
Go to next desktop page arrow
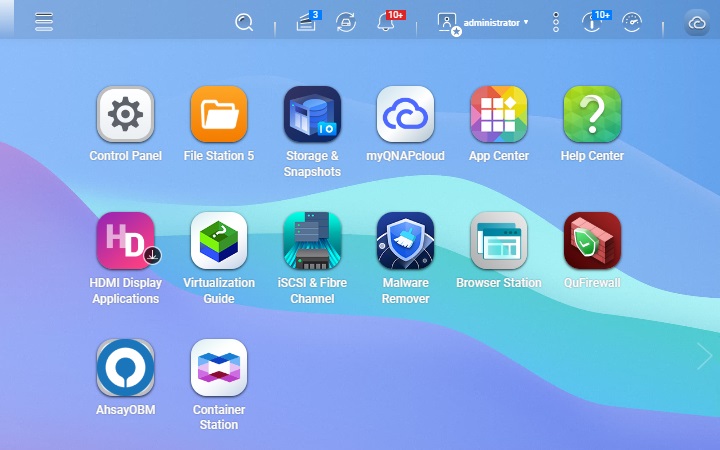click(x=704, y=355)
